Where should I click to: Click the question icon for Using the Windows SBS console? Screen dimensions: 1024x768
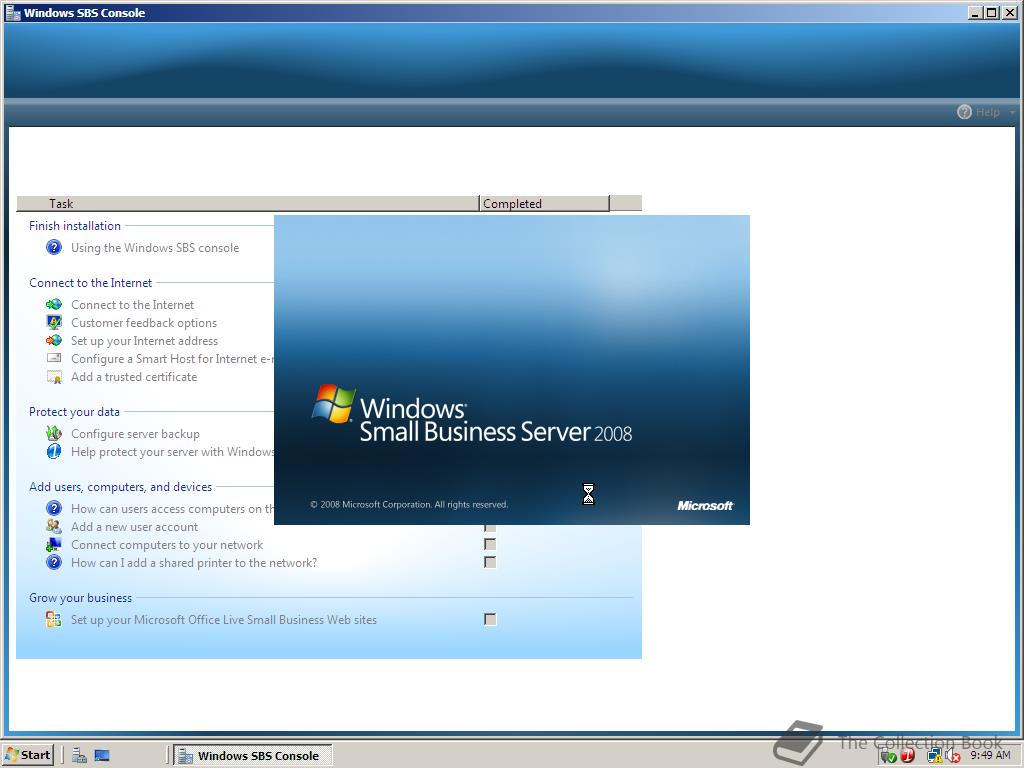pos(54,248)
